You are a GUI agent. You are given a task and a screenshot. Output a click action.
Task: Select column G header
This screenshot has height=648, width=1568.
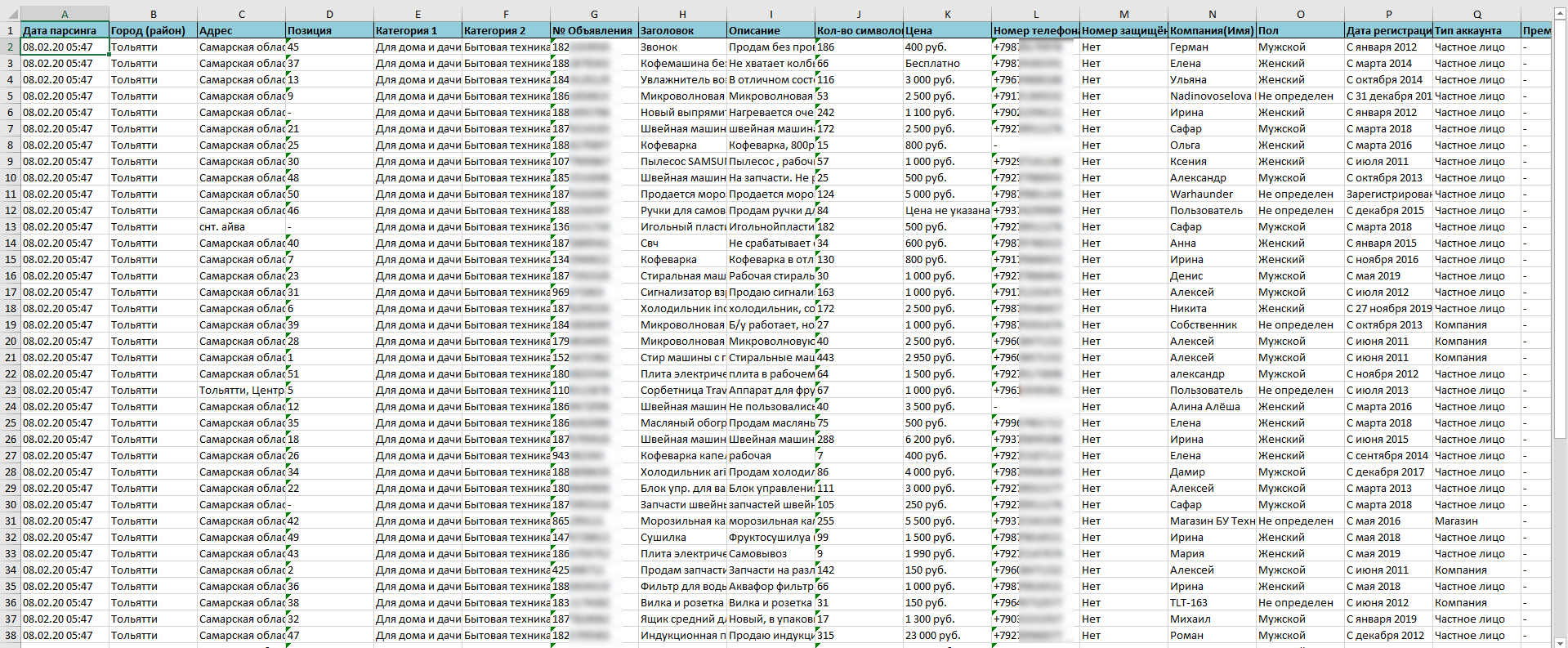594,14
